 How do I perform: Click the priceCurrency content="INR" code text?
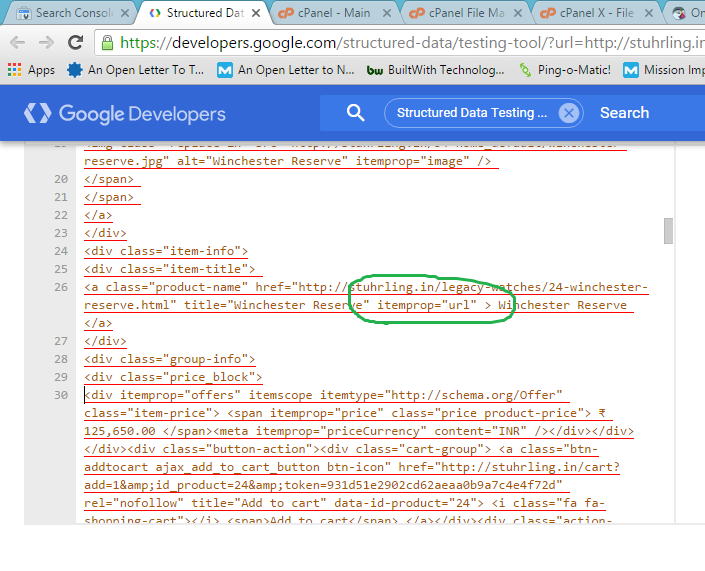(x=391, y=431)
